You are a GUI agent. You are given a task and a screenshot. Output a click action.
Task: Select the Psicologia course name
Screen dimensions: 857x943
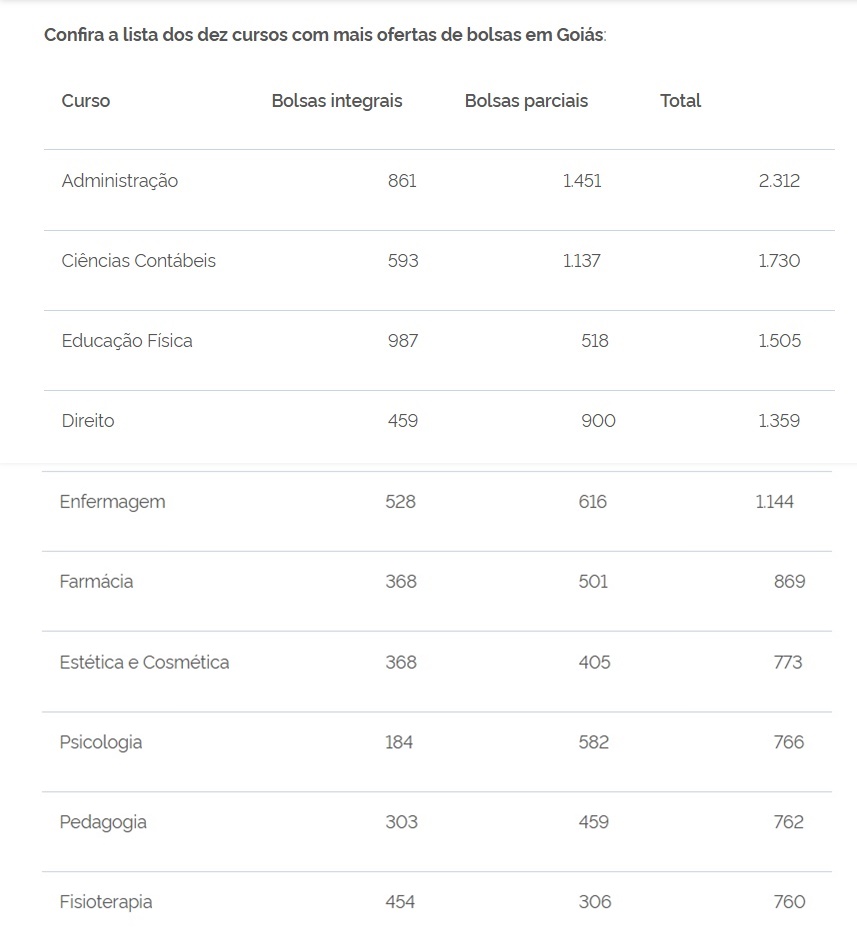click(101, 742)
